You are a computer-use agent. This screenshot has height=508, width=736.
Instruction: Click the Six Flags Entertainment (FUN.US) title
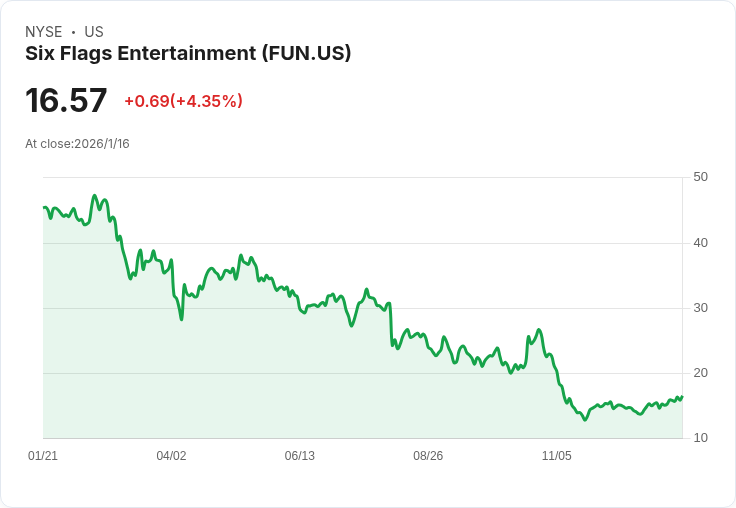pyautogui.click(x=188, y=53)
